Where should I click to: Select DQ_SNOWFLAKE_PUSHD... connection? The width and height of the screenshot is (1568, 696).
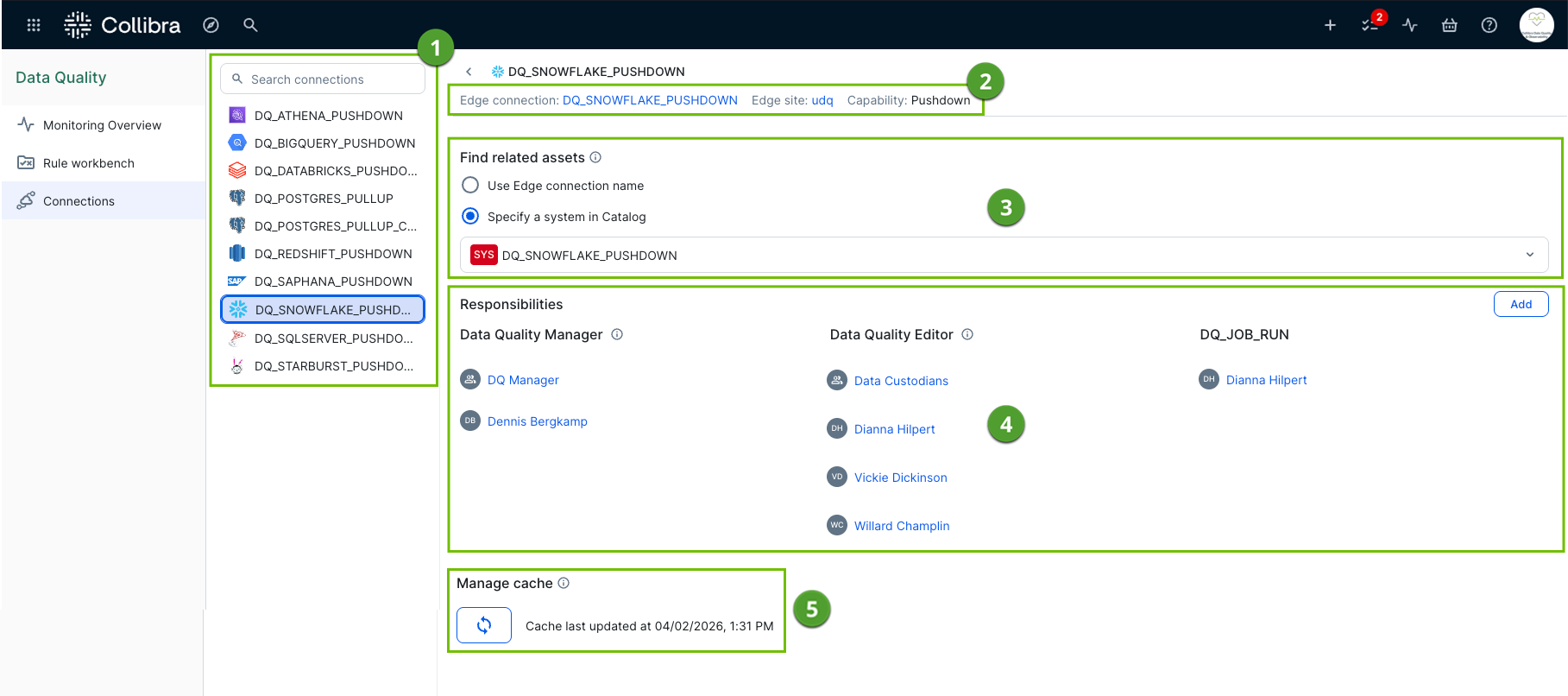323,309
